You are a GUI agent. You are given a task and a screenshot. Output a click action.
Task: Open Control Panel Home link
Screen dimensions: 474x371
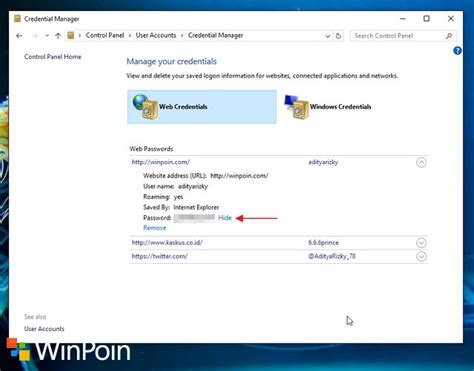click(53, 57)
